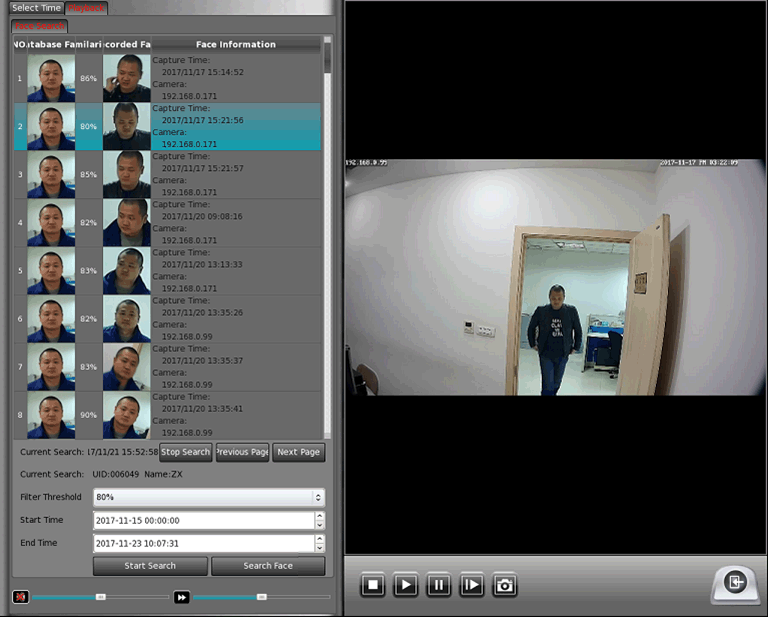Click the Start Time input field
Screen dimensions: 768x617
[x=202, y=521]
